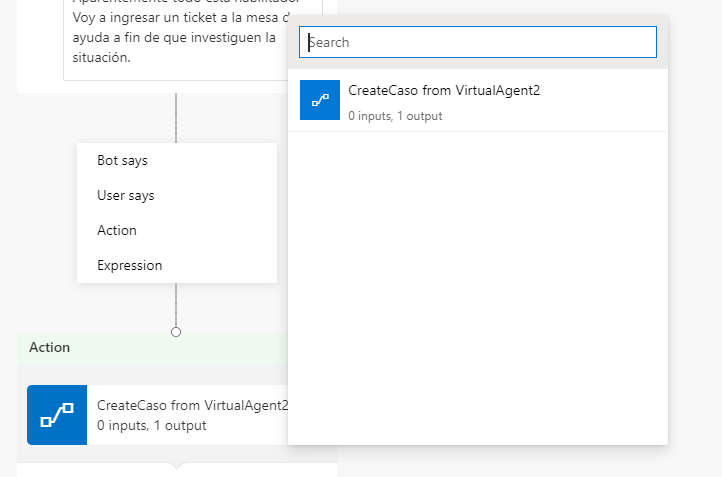This screenshot has height=477, width=722.
Task: Click the notch at the bottom of the Action card
Action: pyautogui.click(x=177, y=466)
